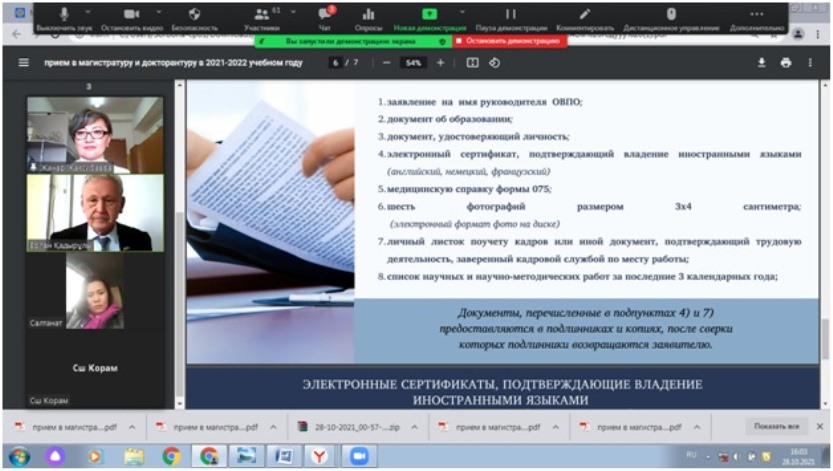Open the Participants panel
The width and height of the screenshot is (833, 471).
point(260,15)
